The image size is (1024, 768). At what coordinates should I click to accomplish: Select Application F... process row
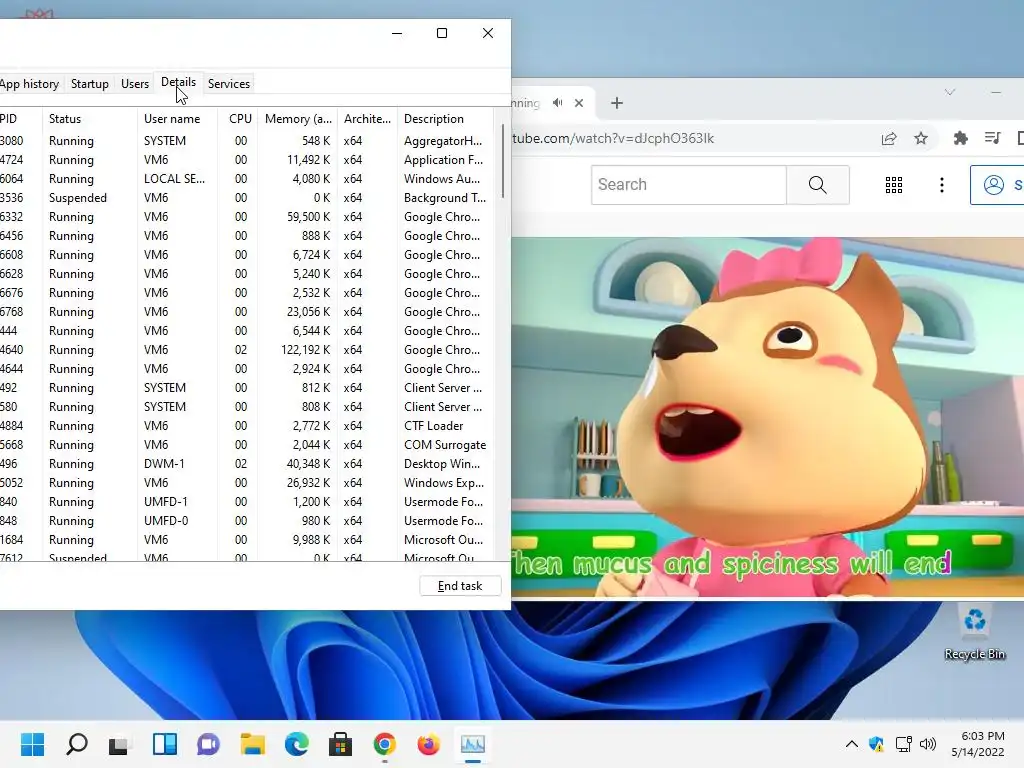pos(247,160)
